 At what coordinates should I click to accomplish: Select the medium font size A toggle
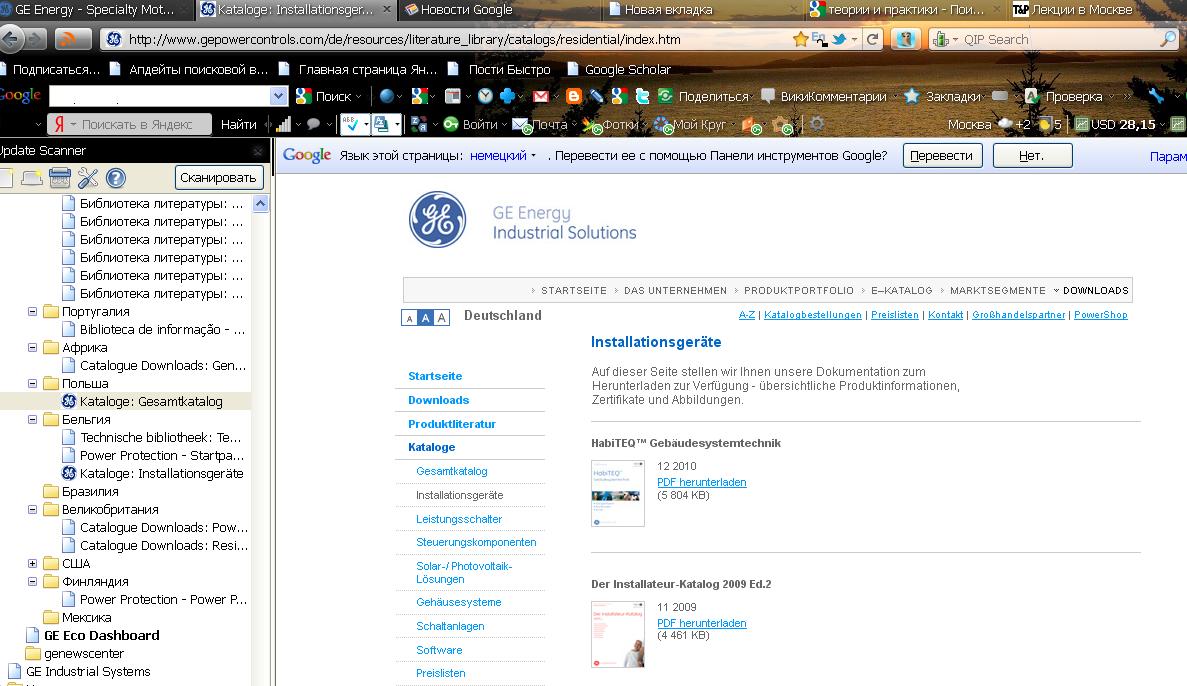click(x=425, y=318)
